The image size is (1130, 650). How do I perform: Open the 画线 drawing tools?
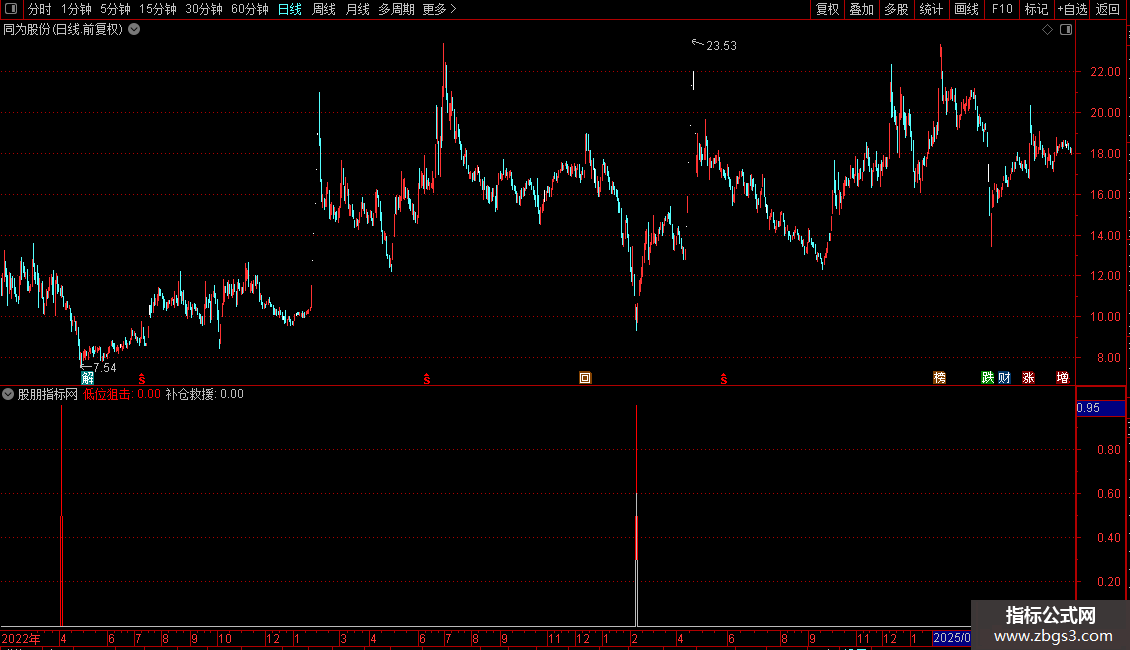966,9
